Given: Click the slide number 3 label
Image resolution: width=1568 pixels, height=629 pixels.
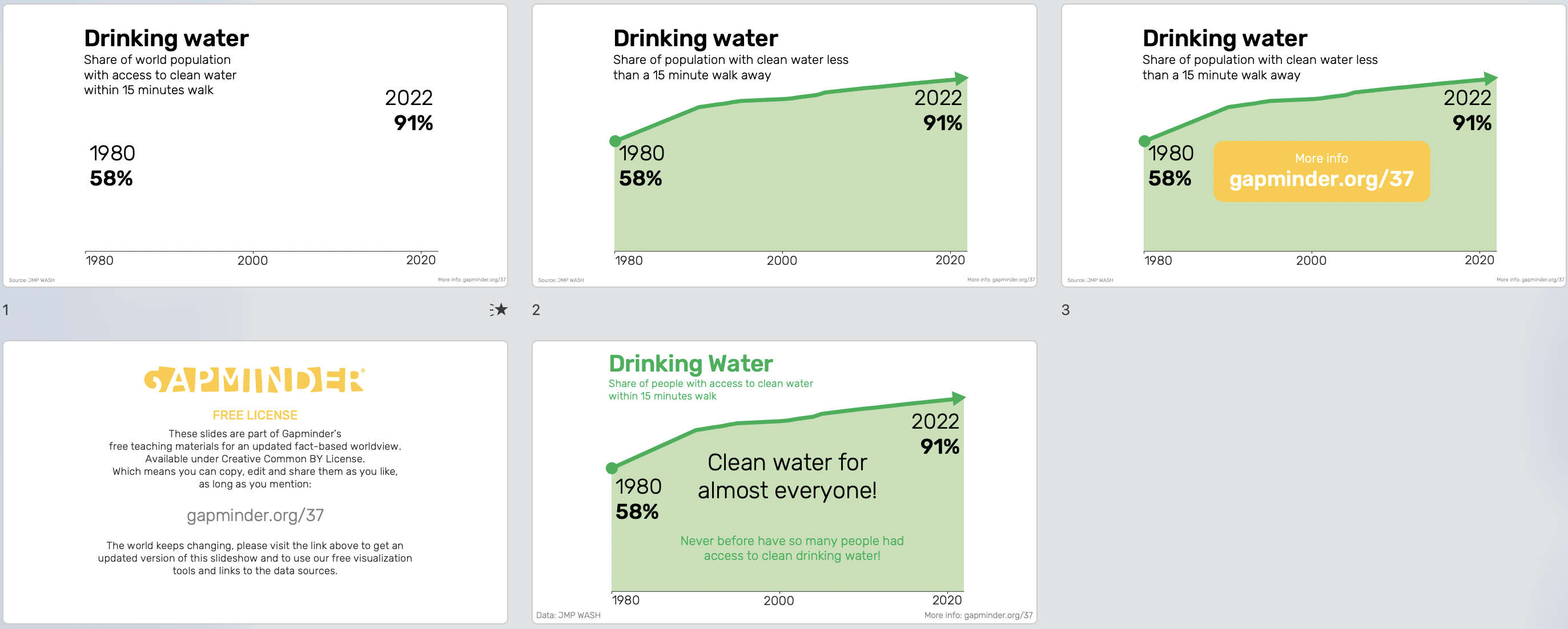Looking at the screenshot, I should (x=1065, y=309).
